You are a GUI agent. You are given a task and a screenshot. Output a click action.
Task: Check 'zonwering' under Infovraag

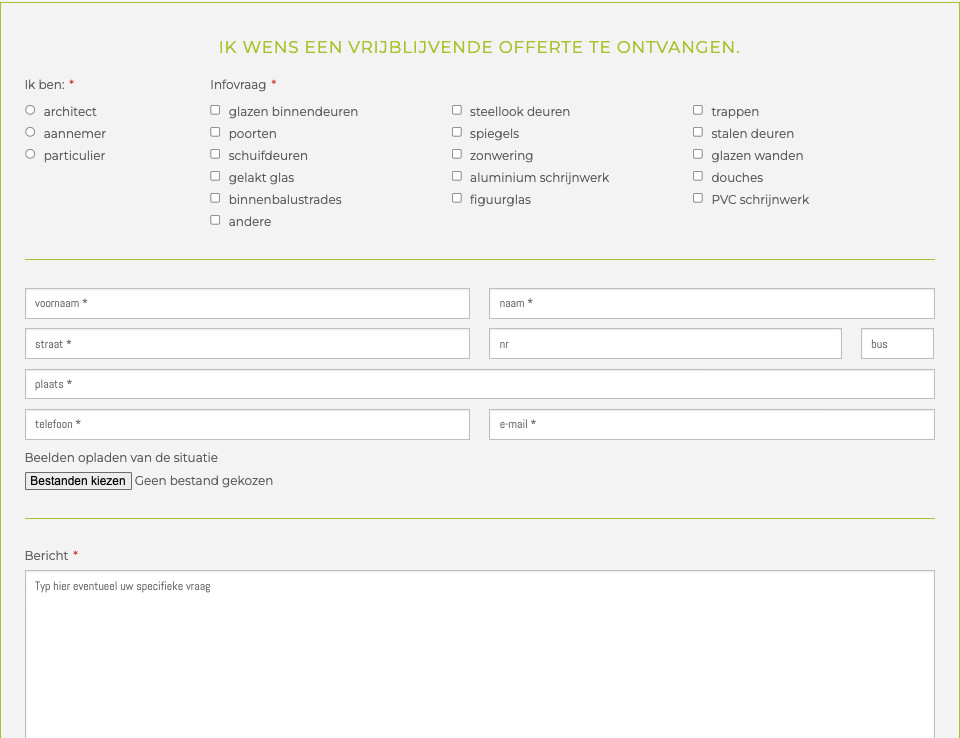click(457, 153)
